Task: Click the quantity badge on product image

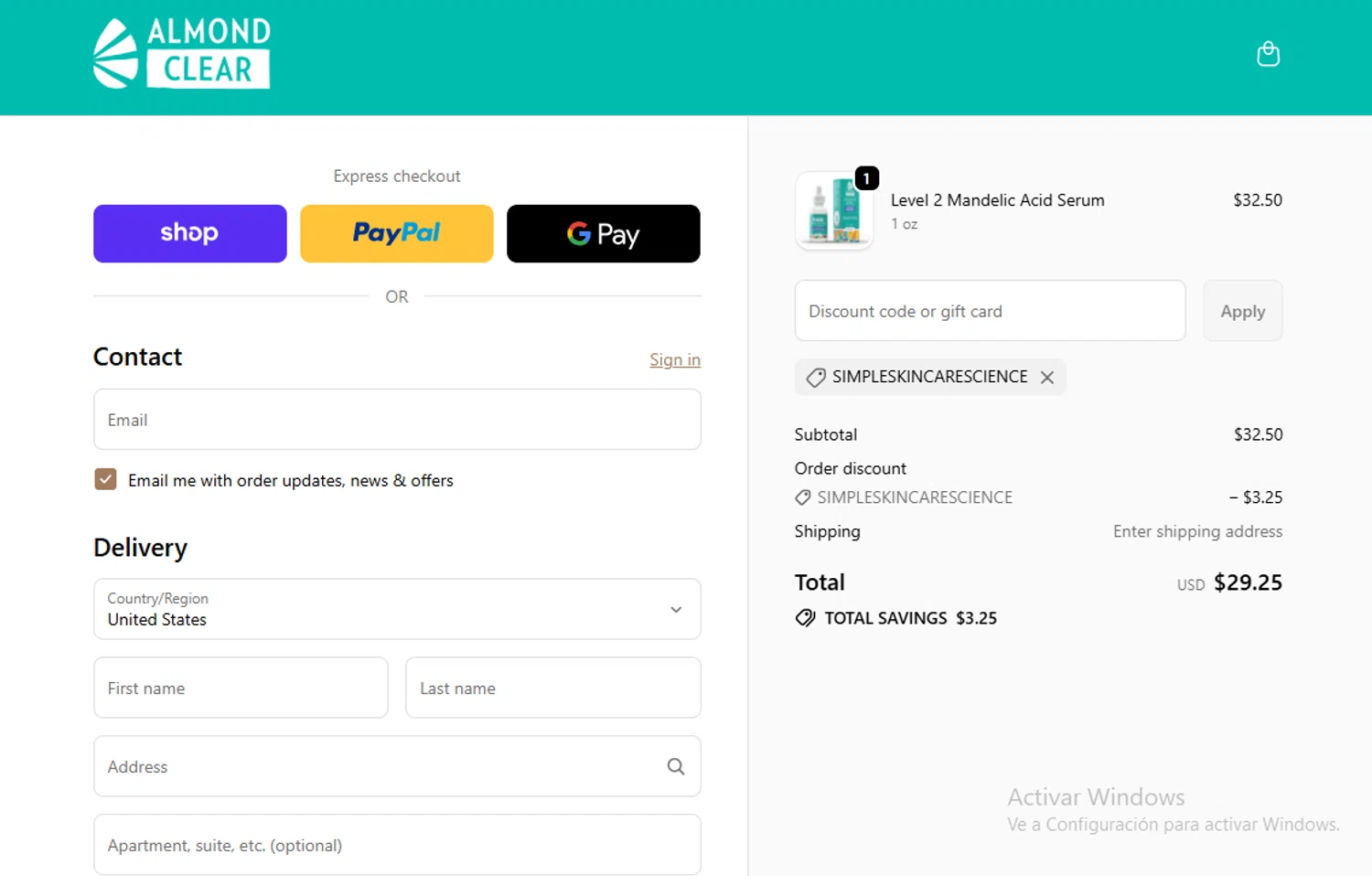Action: [866, 178]
